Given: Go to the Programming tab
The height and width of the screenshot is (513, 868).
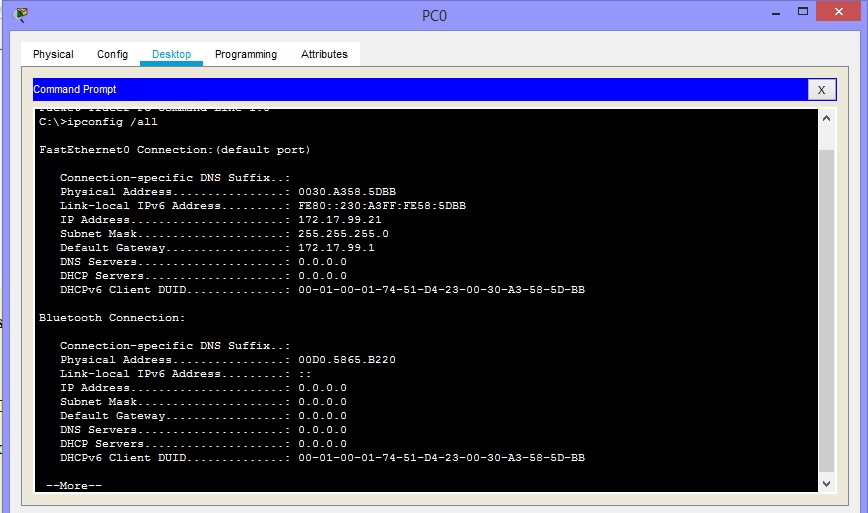Looking at the screenshot, I should click(246, 54).
